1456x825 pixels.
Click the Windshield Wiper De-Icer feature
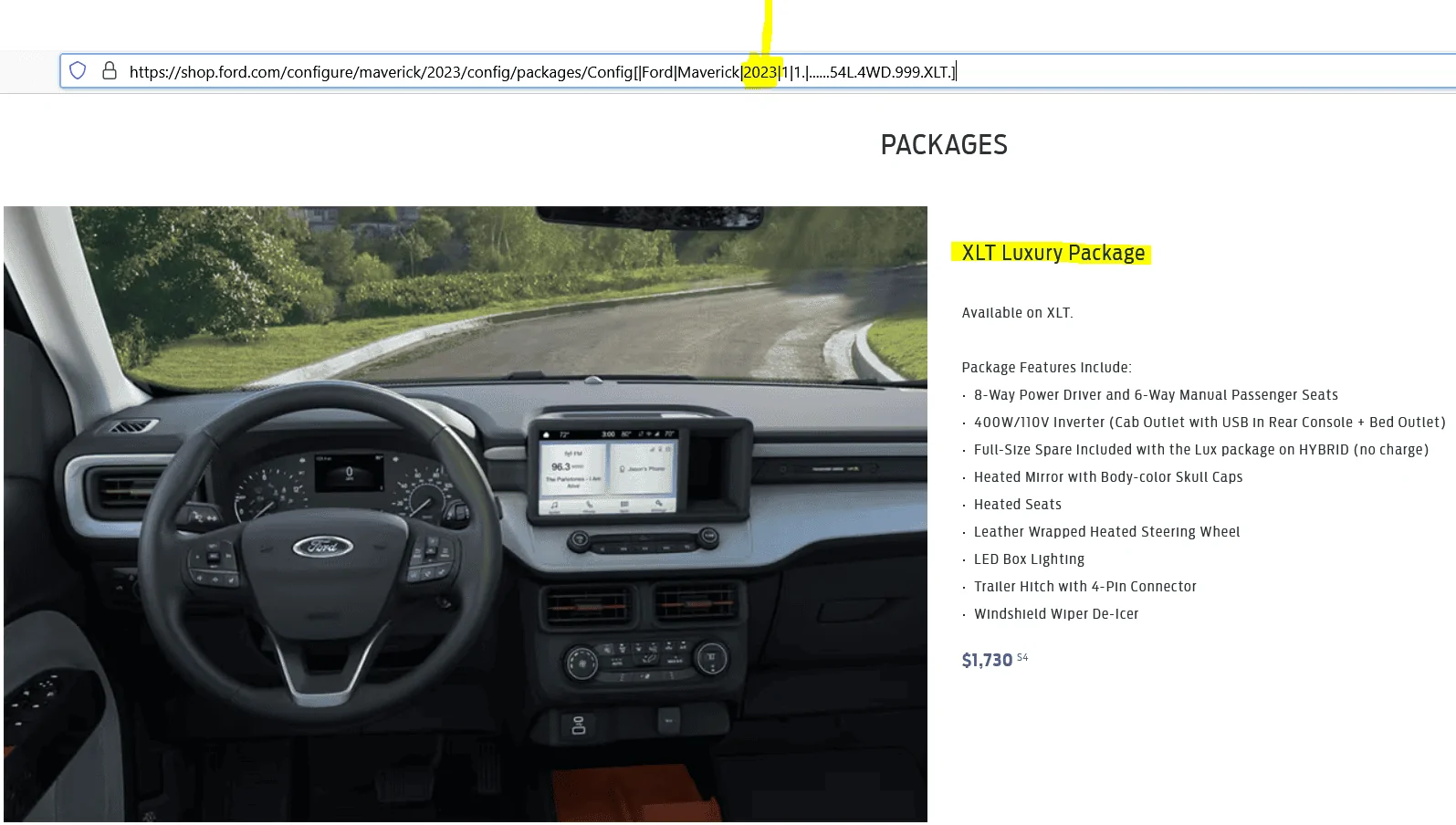[1056, 614]
